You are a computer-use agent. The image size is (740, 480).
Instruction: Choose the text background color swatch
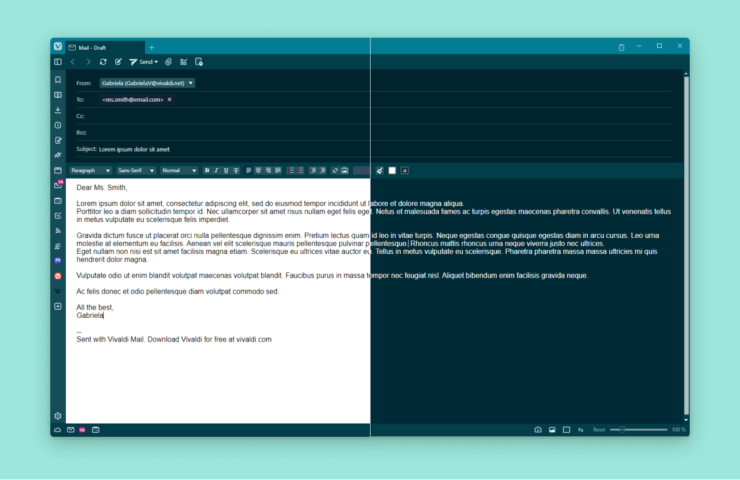tap(404, 170)
